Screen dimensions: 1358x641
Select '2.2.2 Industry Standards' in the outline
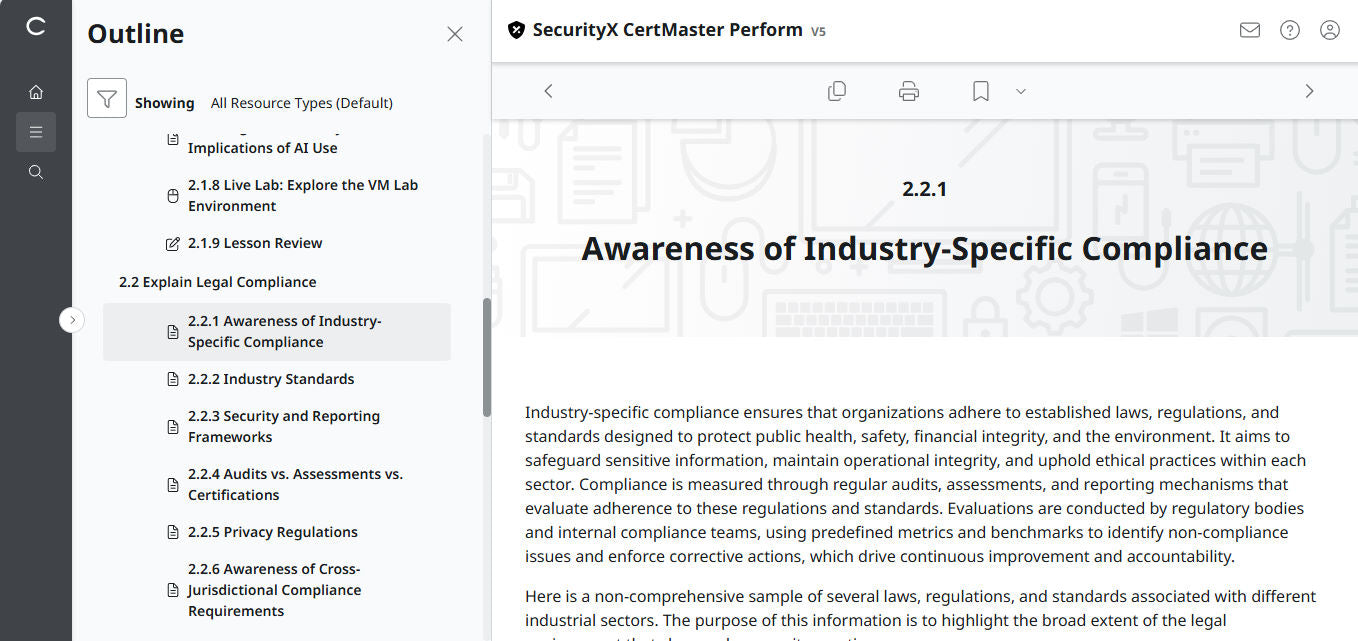point(270,378)
